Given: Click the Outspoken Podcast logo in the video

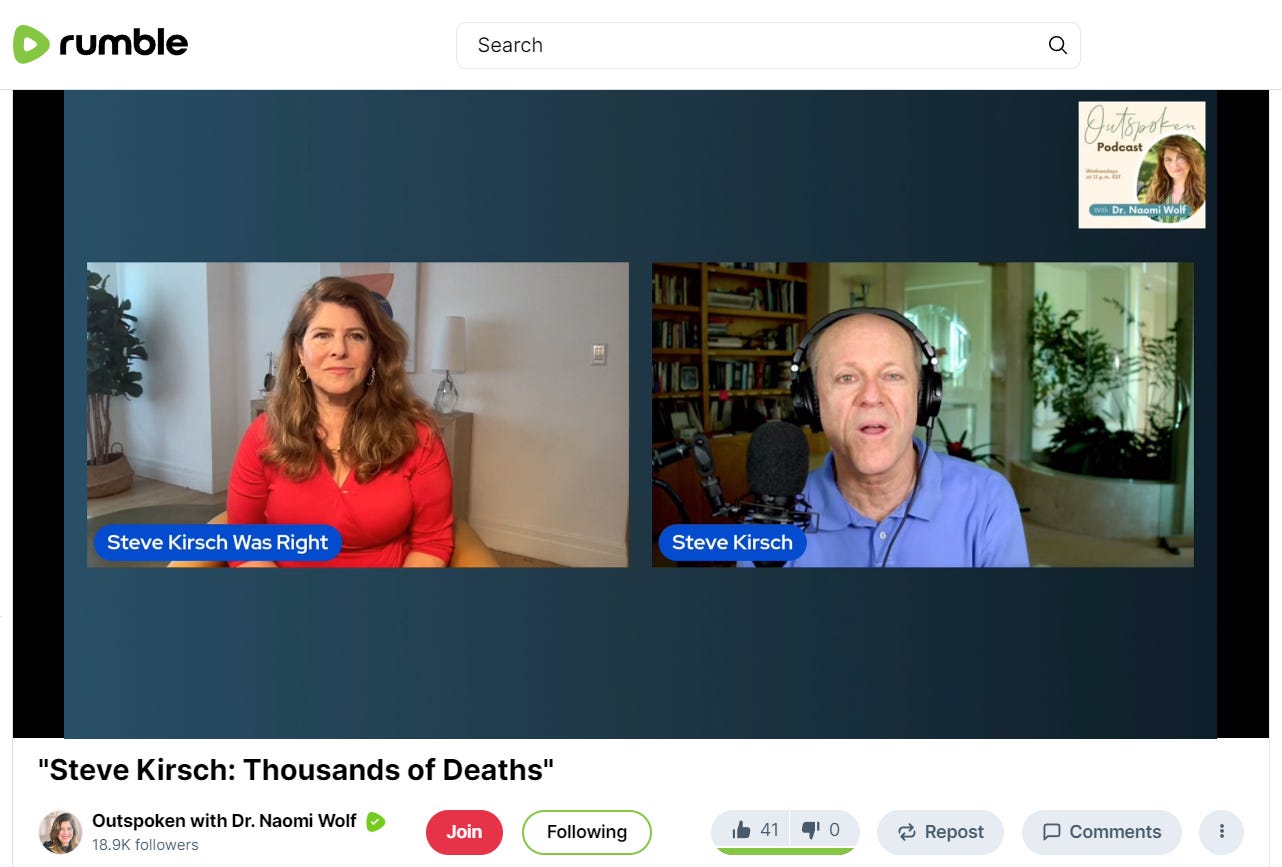Looking at the screenshot, I should pyautogui.click(x=1141, y=165).
